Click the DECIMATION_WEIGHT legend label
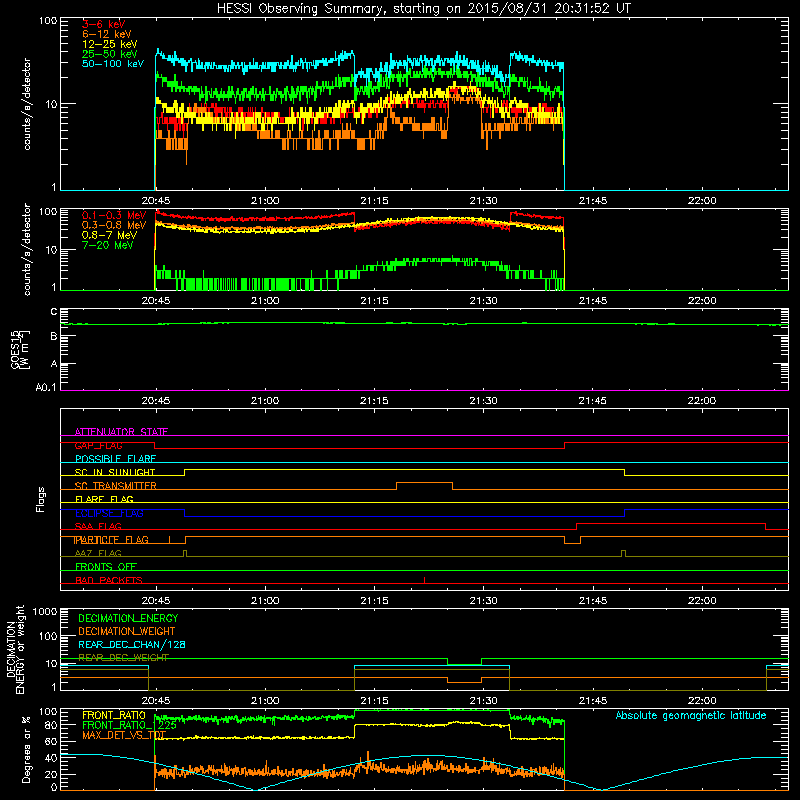This screenshot has height=800, width=800. (127, 631)
